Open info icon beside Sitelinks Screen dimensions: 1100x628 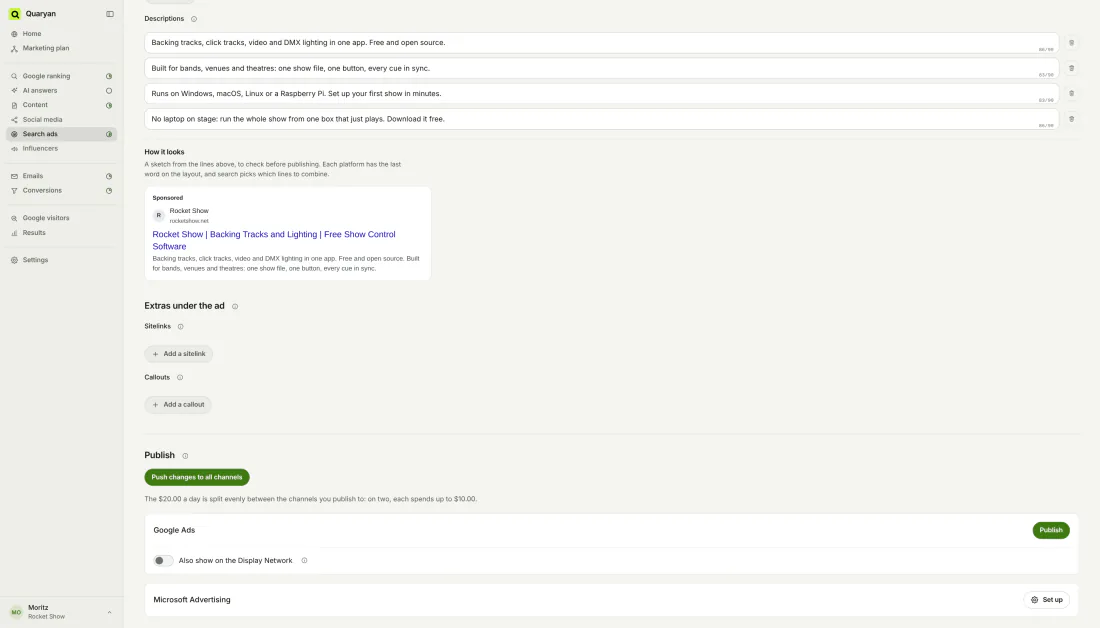point(180,326)
